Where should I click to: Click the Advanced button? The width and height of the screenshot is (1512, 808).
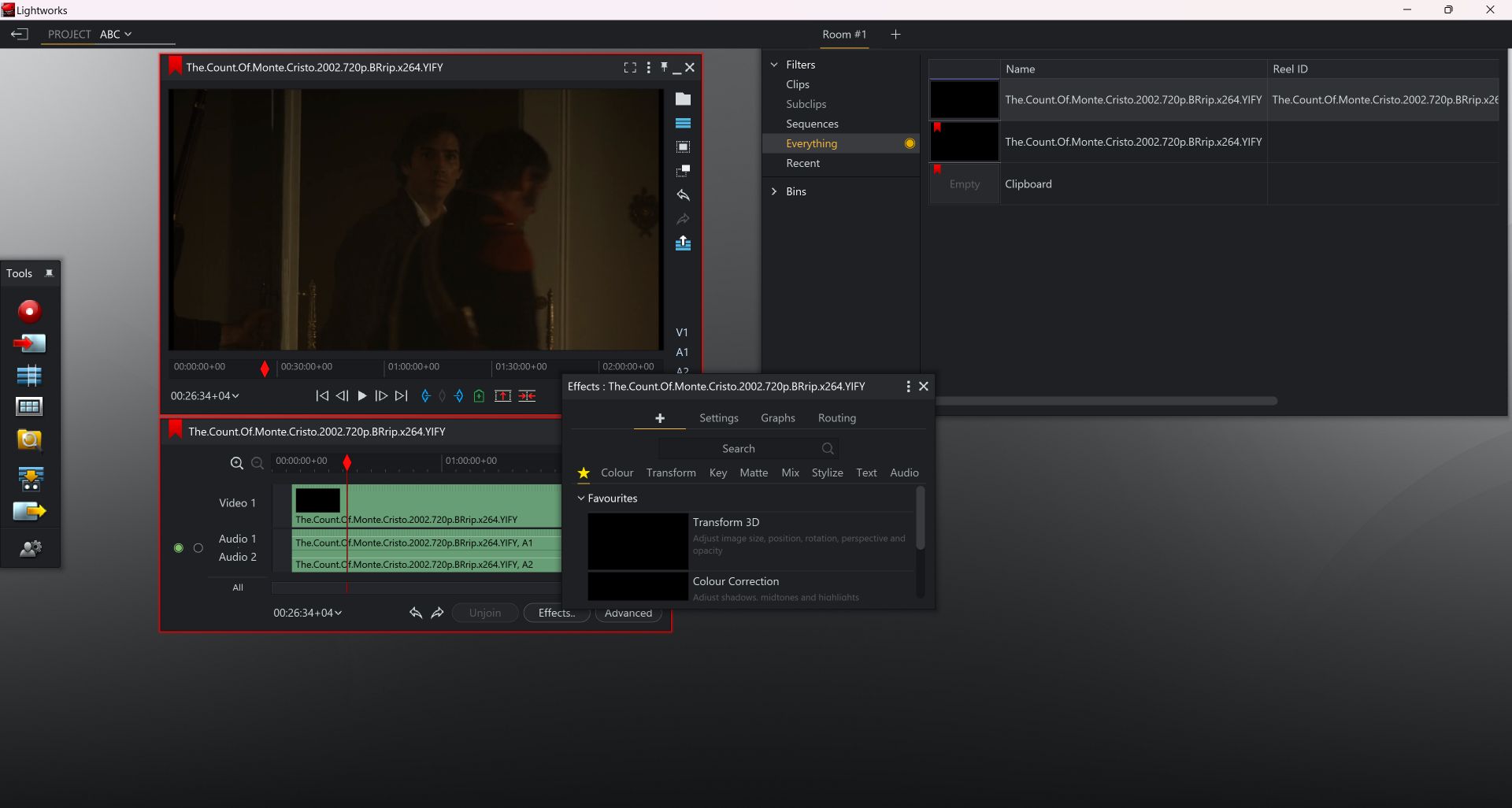(x=628, y=613)
